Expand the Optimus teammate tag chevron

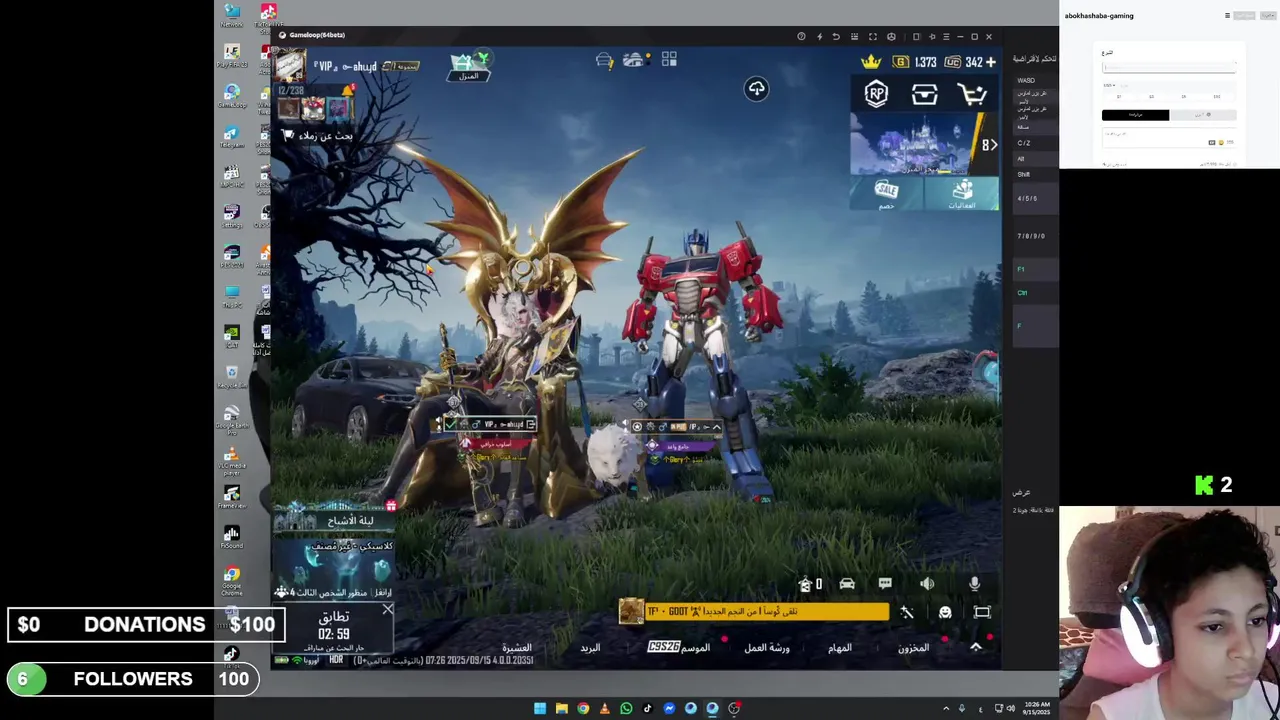pos(716,427)
